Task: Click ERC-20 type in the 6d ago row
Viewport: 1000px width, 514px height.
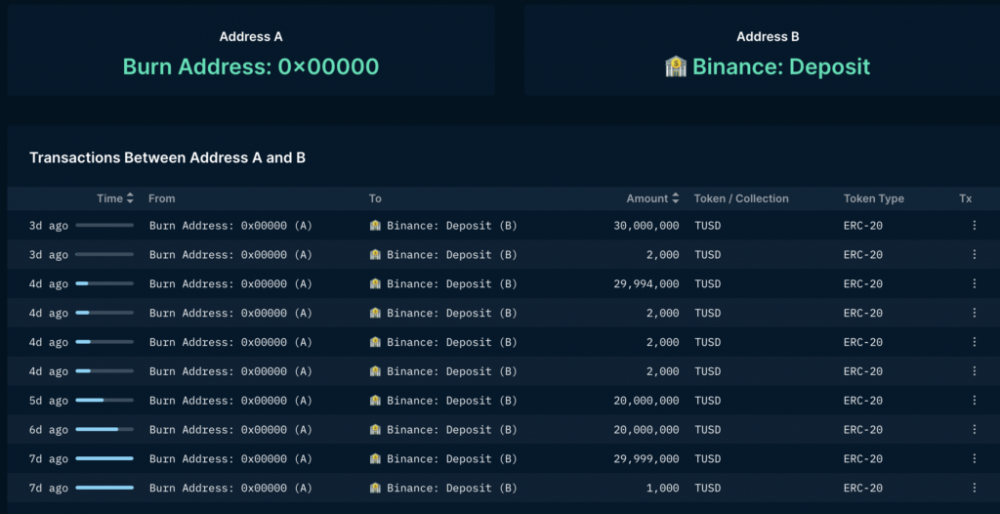Action: pos(863,430)
